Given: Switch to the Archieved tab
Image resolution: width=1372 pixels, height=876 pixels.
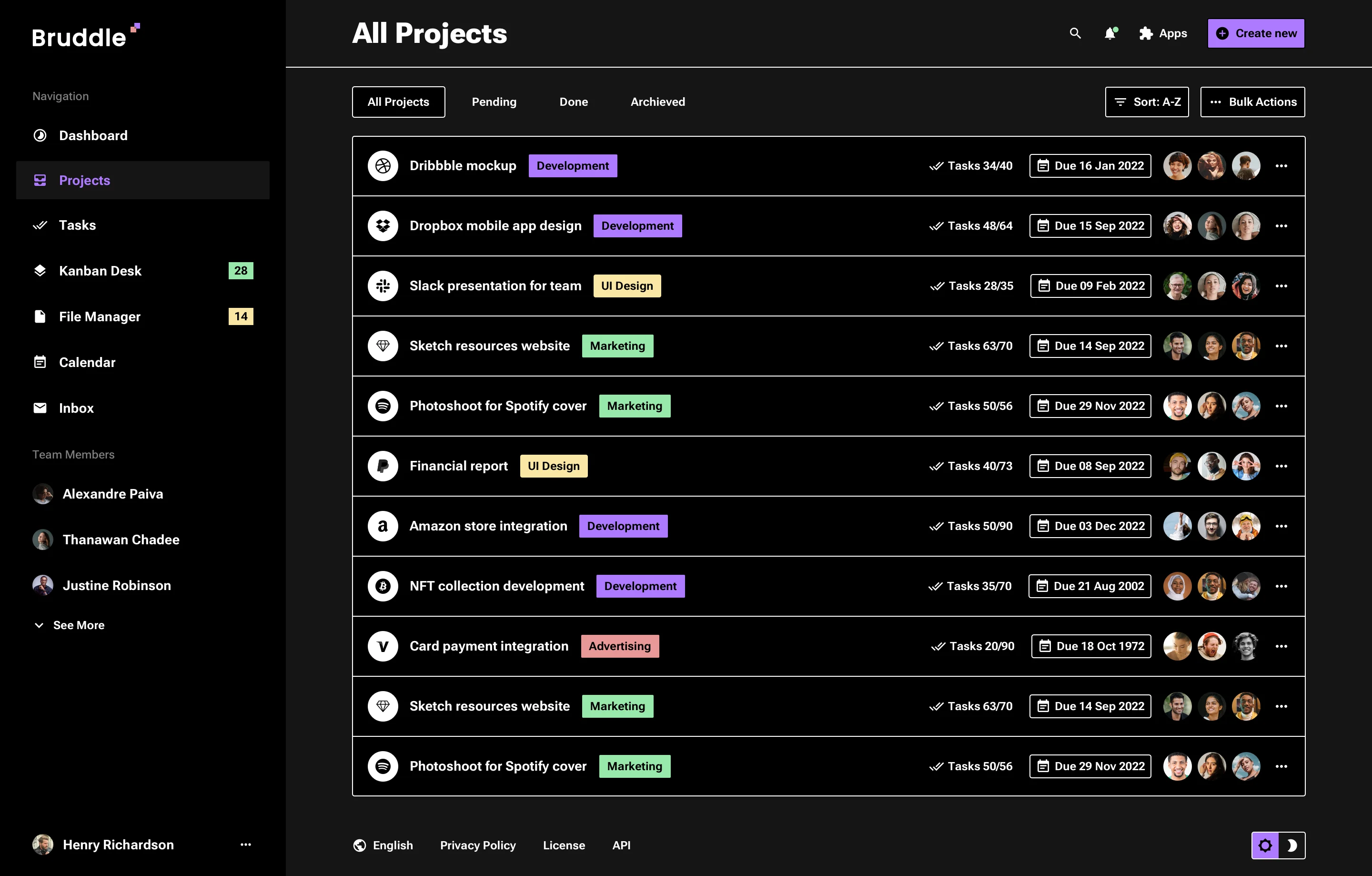Looking at the screenshot, I should 657,102.
